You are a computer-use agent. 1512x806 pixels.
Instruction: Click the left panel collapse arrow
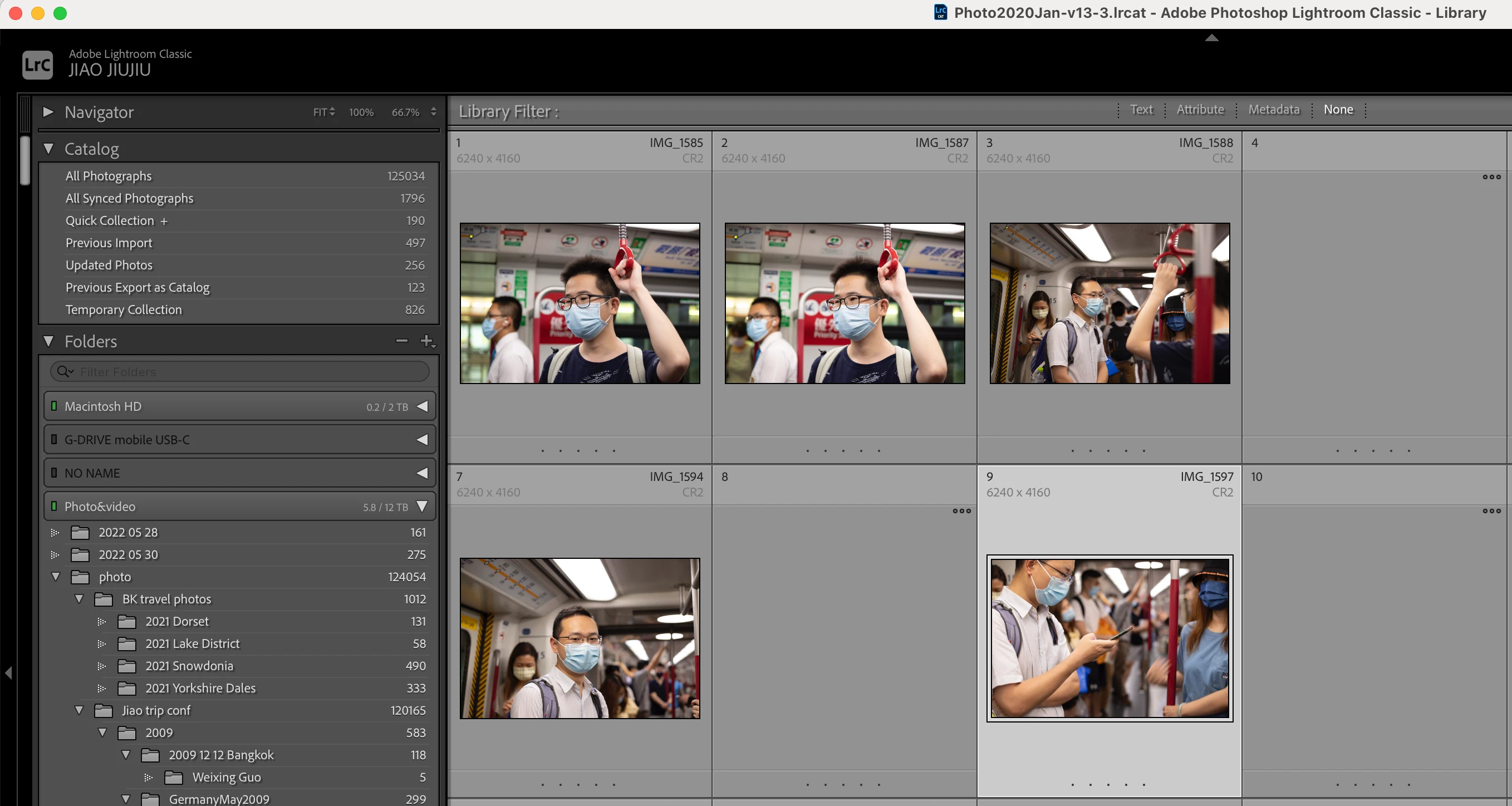tap(8, 673)
